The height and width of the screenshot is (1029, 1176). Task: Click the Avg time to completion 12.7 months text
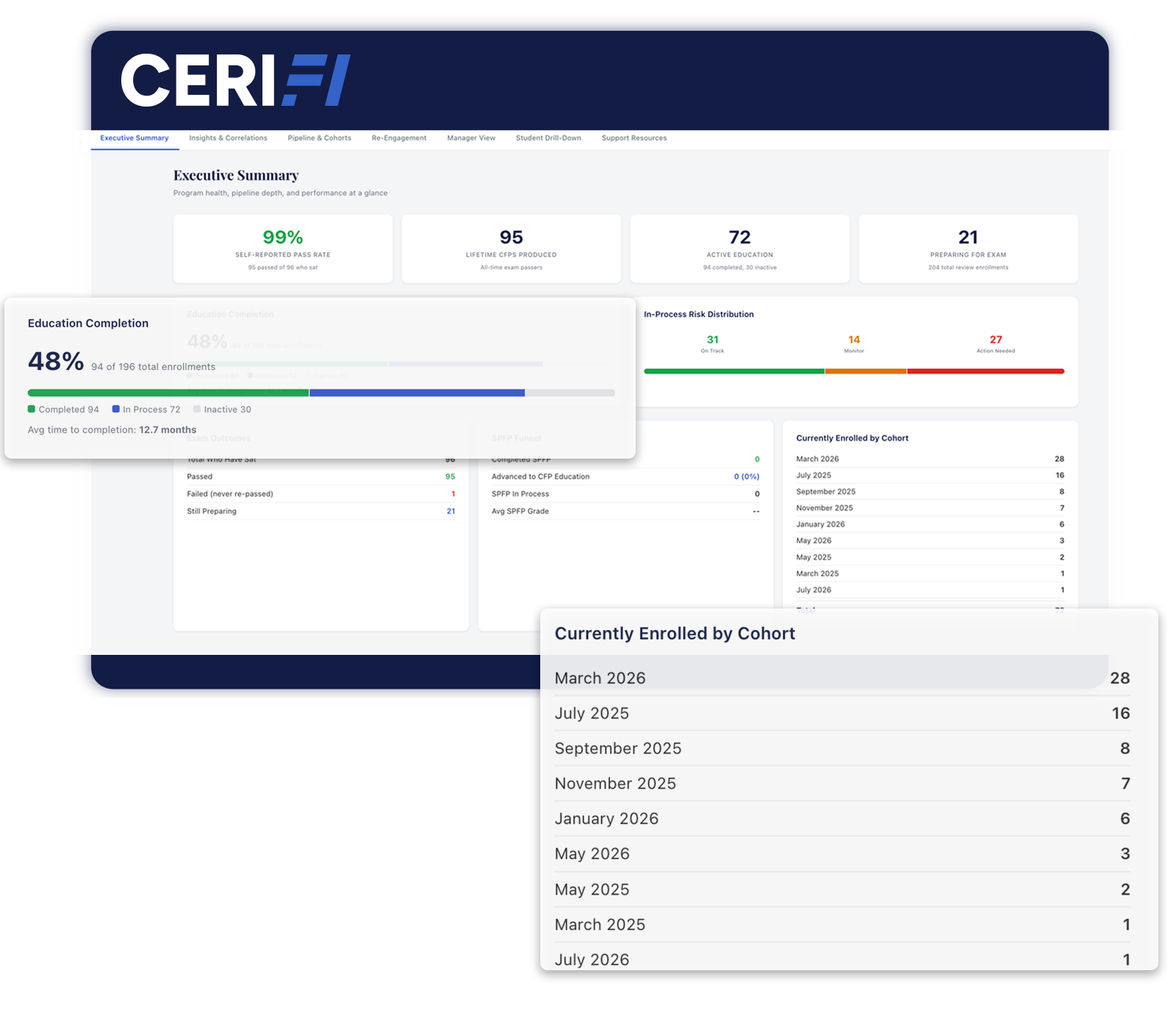pyautogui.click(x=112, y=430)
